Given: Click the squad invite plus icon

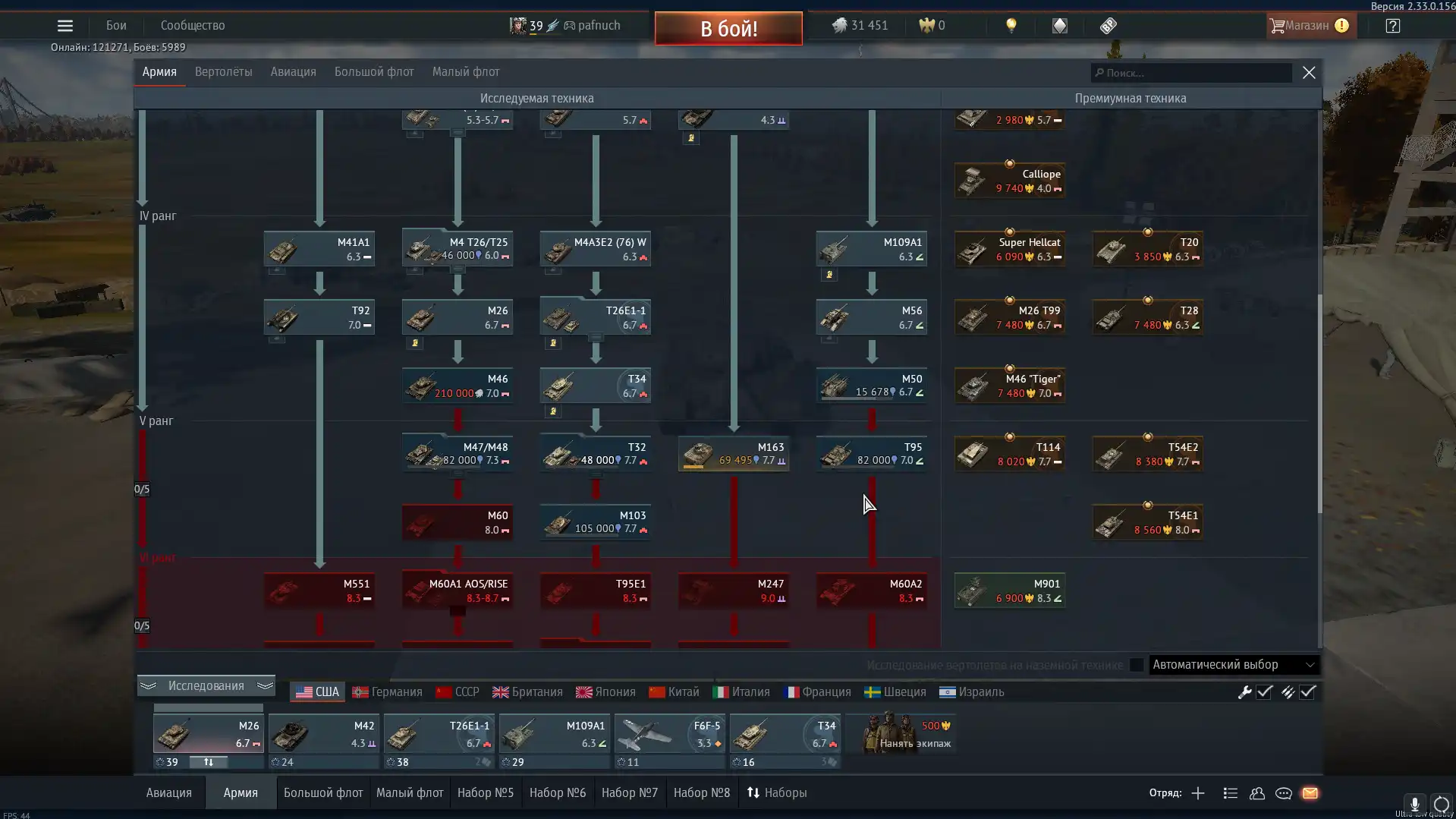Looking at the screenshot, I should pos(1198,793).
